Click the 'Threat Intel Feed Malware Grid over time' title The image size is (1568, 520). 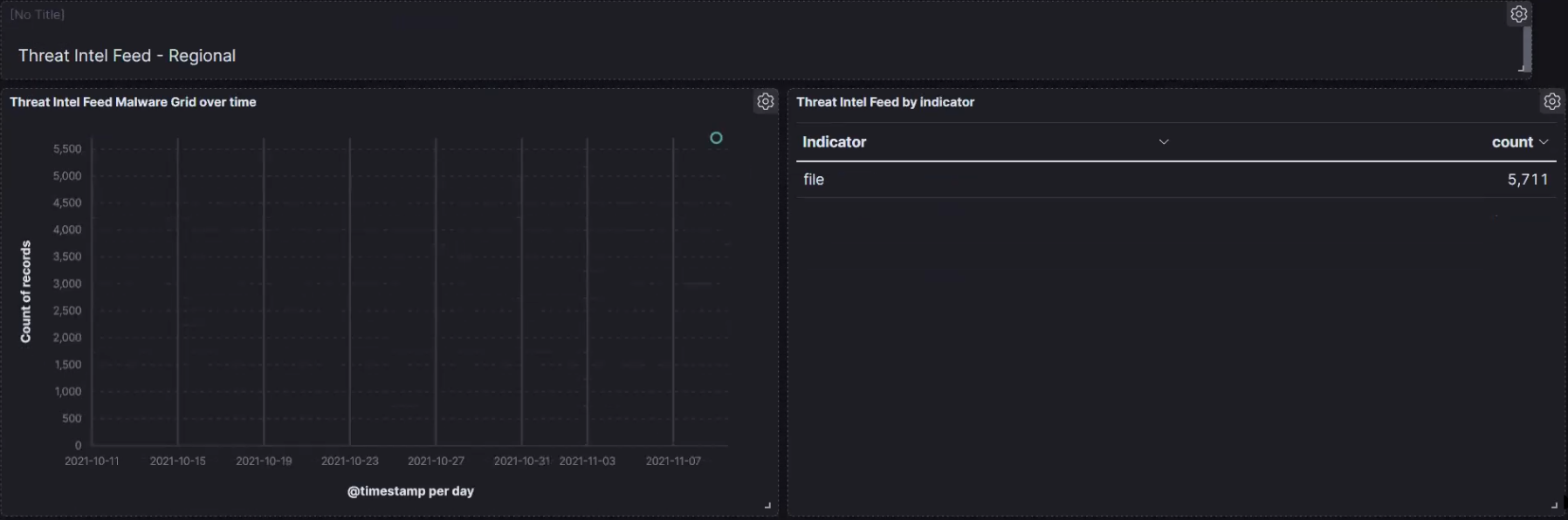[133, 102]
